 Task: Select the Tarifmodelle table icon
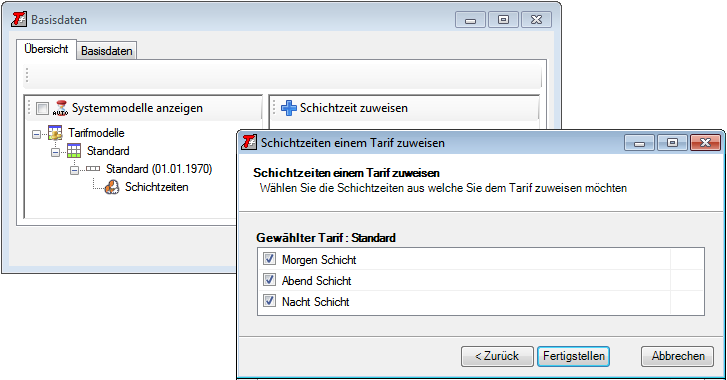[x=55, y=133]
